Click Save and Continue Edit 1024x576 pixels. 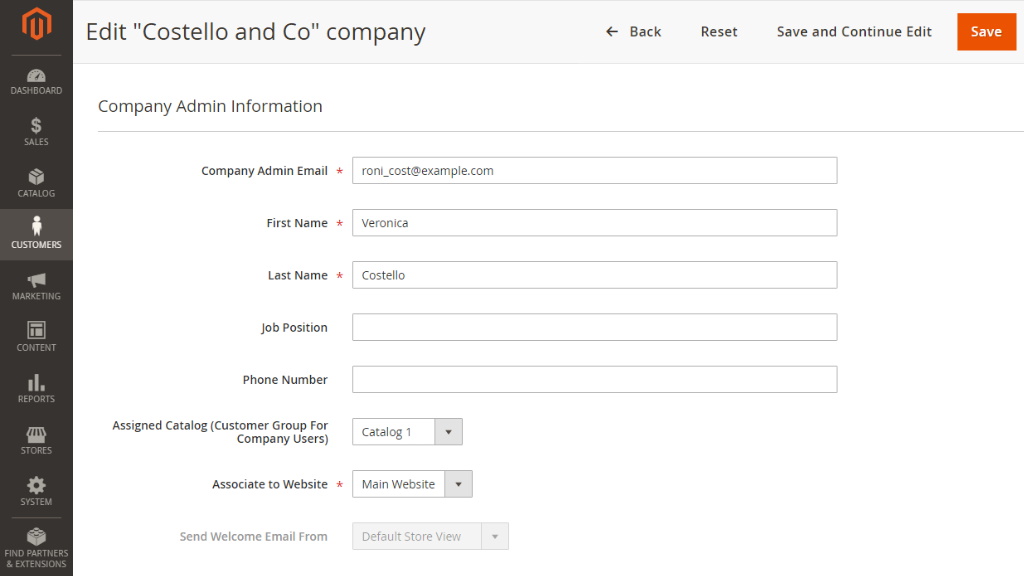(854, 32)
